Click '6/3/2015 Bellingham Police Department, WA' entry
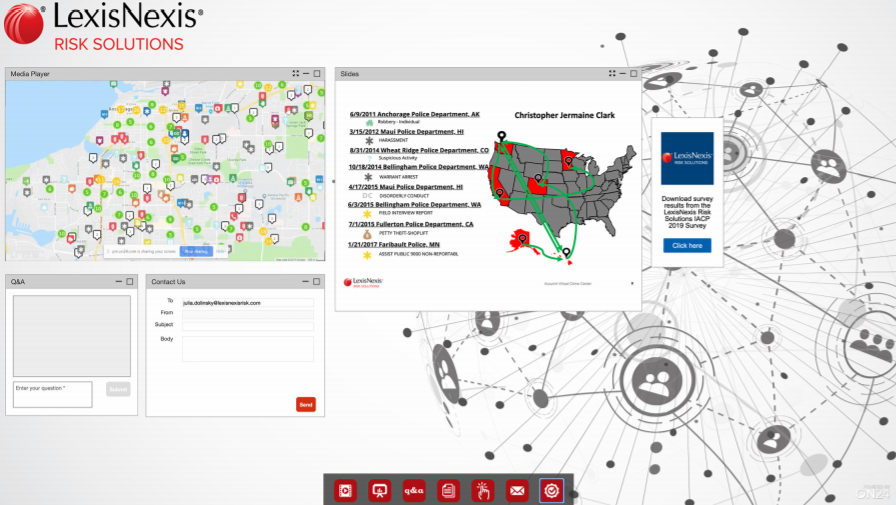This screenshot has height=505, width=896. pyautogui.click(x=414, y=205)
